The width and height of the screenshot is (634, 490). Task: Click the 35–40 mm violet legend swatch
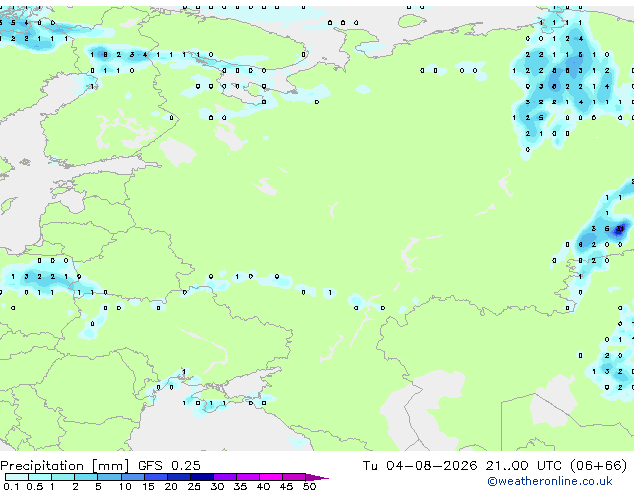[248, 477]
